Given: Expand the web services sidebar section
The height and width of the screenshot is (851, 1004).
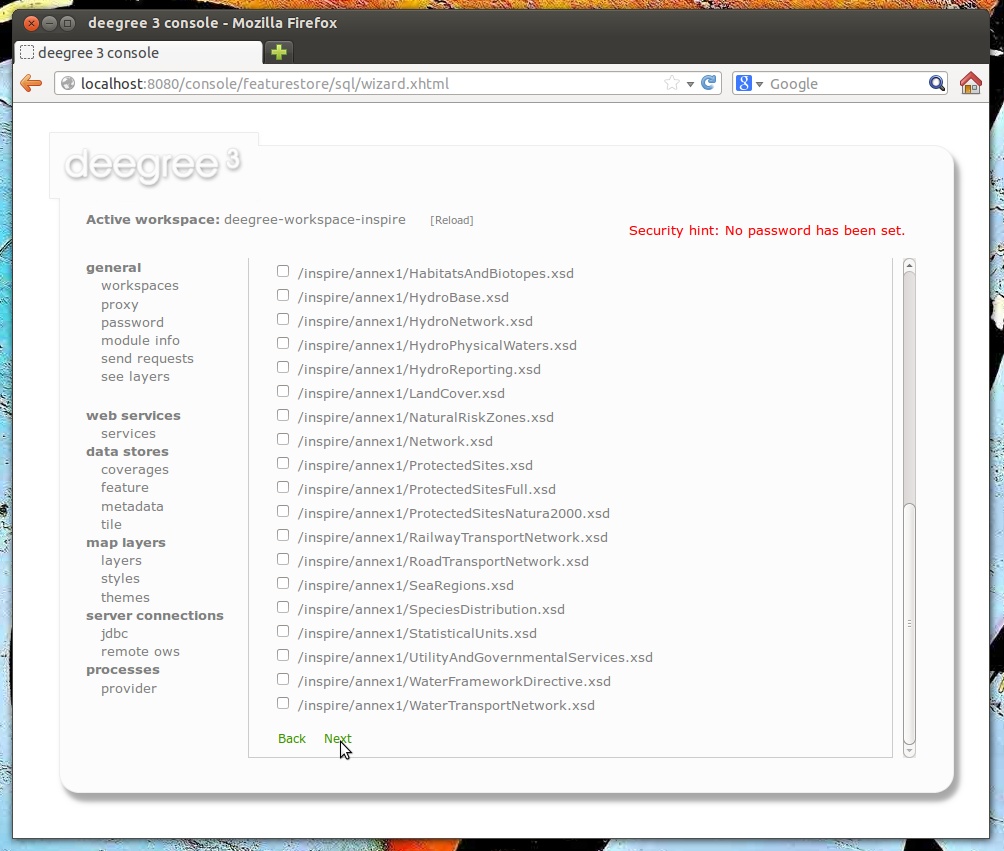Looking at the screenshot, I should [133, 415].
